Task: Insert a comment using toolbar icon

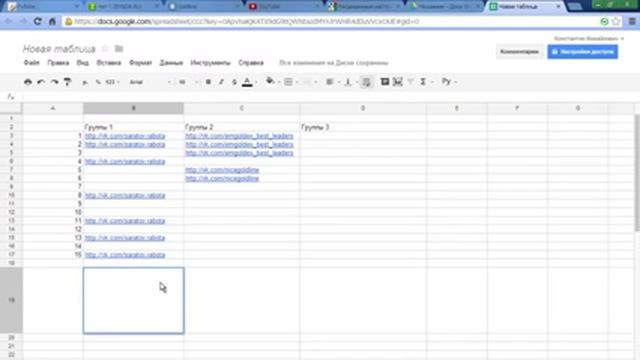Action: pyautogui.click(x=384, y=82)
